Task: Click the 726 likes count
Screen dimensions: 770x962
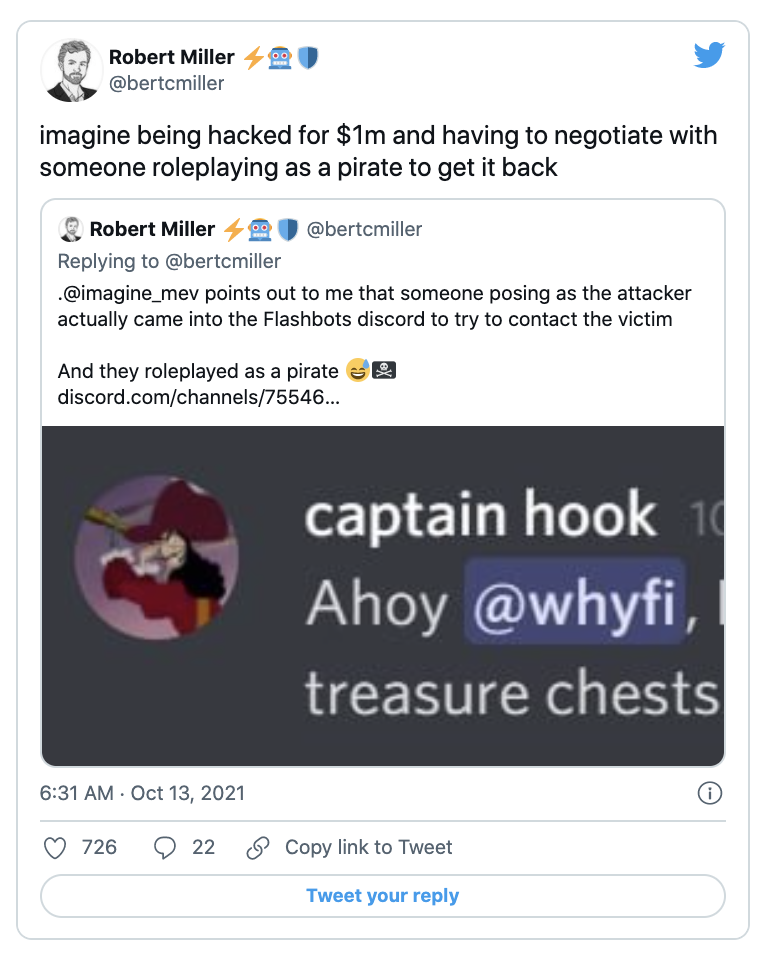Action: (99, 847)
